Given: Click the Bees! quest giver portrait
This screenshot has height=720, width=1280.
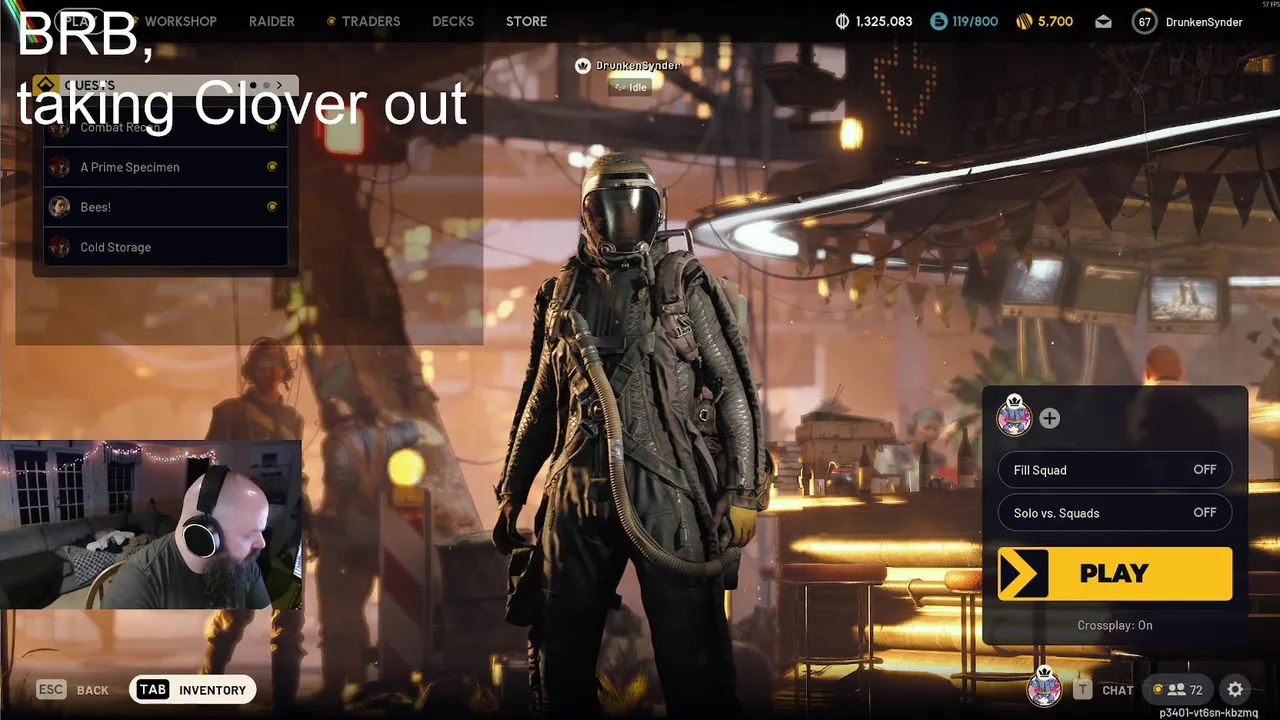Looking at the screenshot, I should click(60, 207).
